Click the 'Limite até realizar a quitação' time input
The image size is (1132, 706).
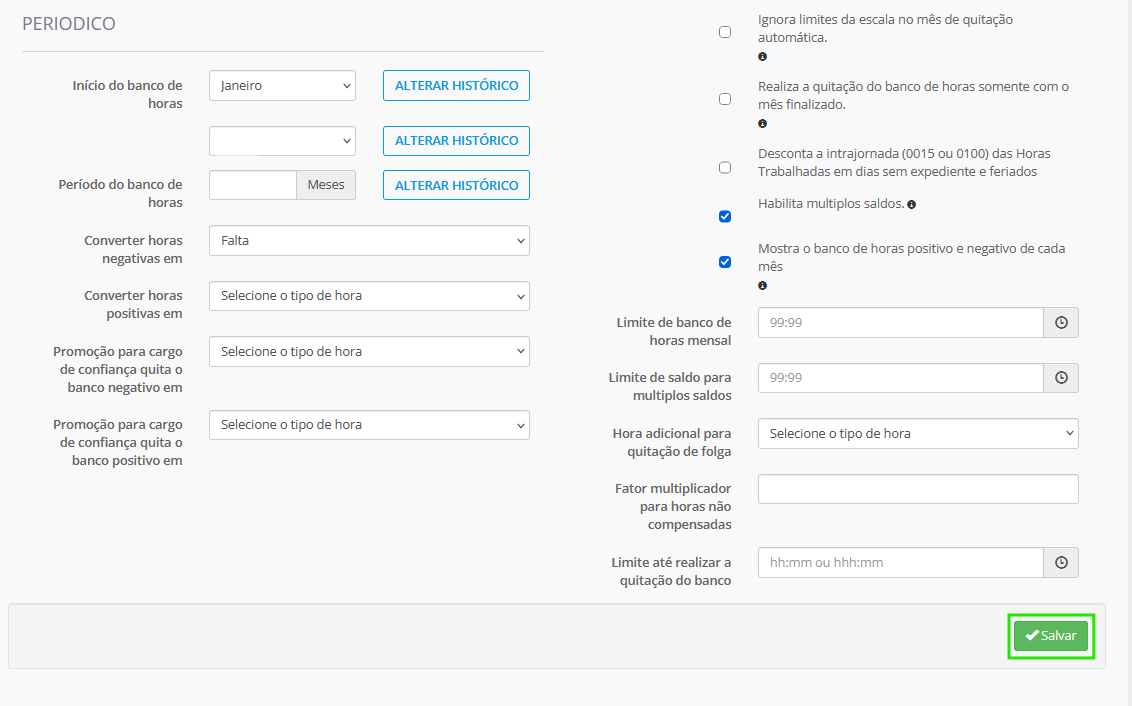tap(901, 562)
